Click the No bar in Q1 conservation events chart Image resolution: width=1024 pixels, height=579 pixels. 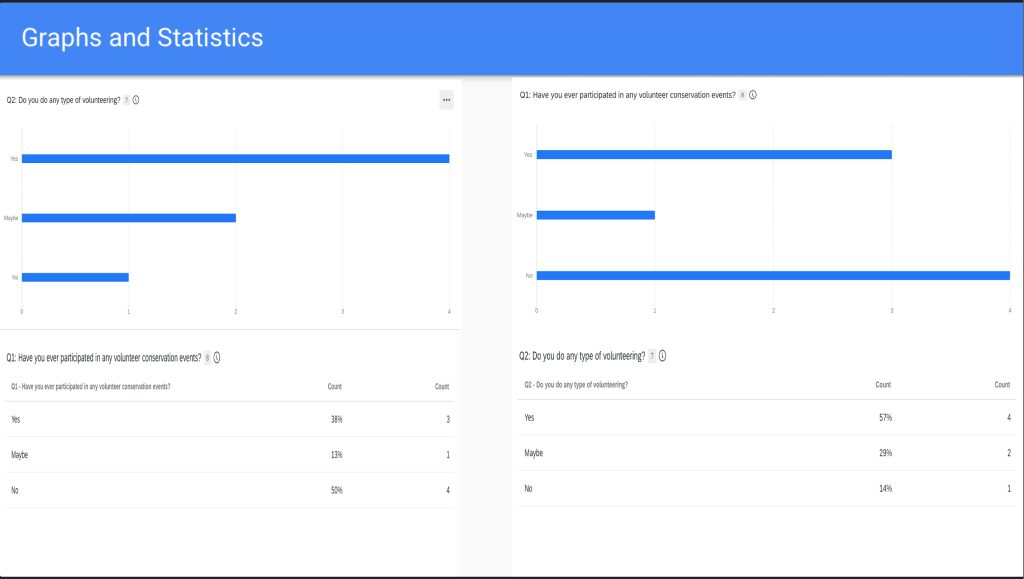pyautogui.click(x=772, y=275)
